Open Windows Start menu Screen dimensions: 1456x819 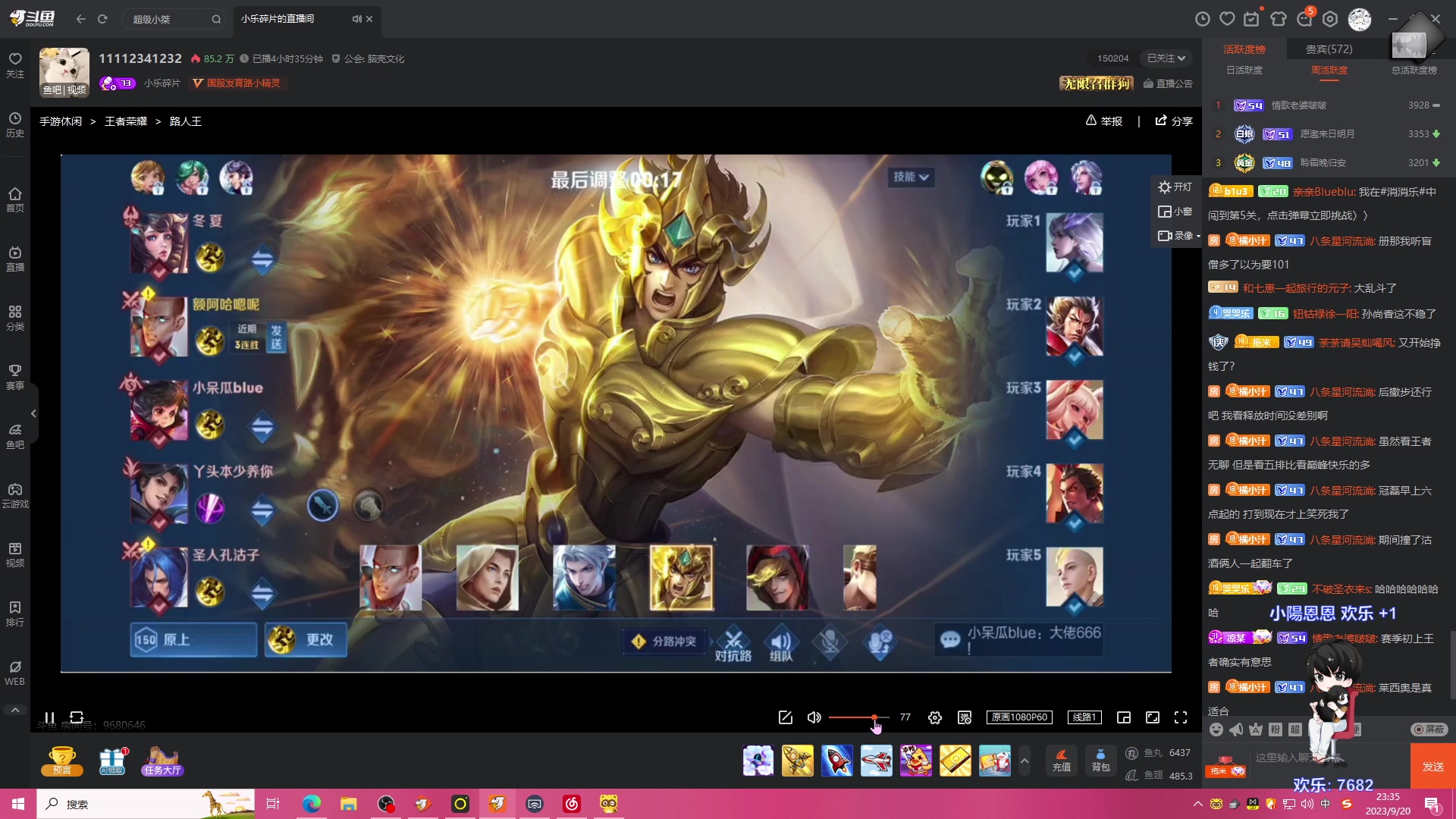(x=18, y=804)
